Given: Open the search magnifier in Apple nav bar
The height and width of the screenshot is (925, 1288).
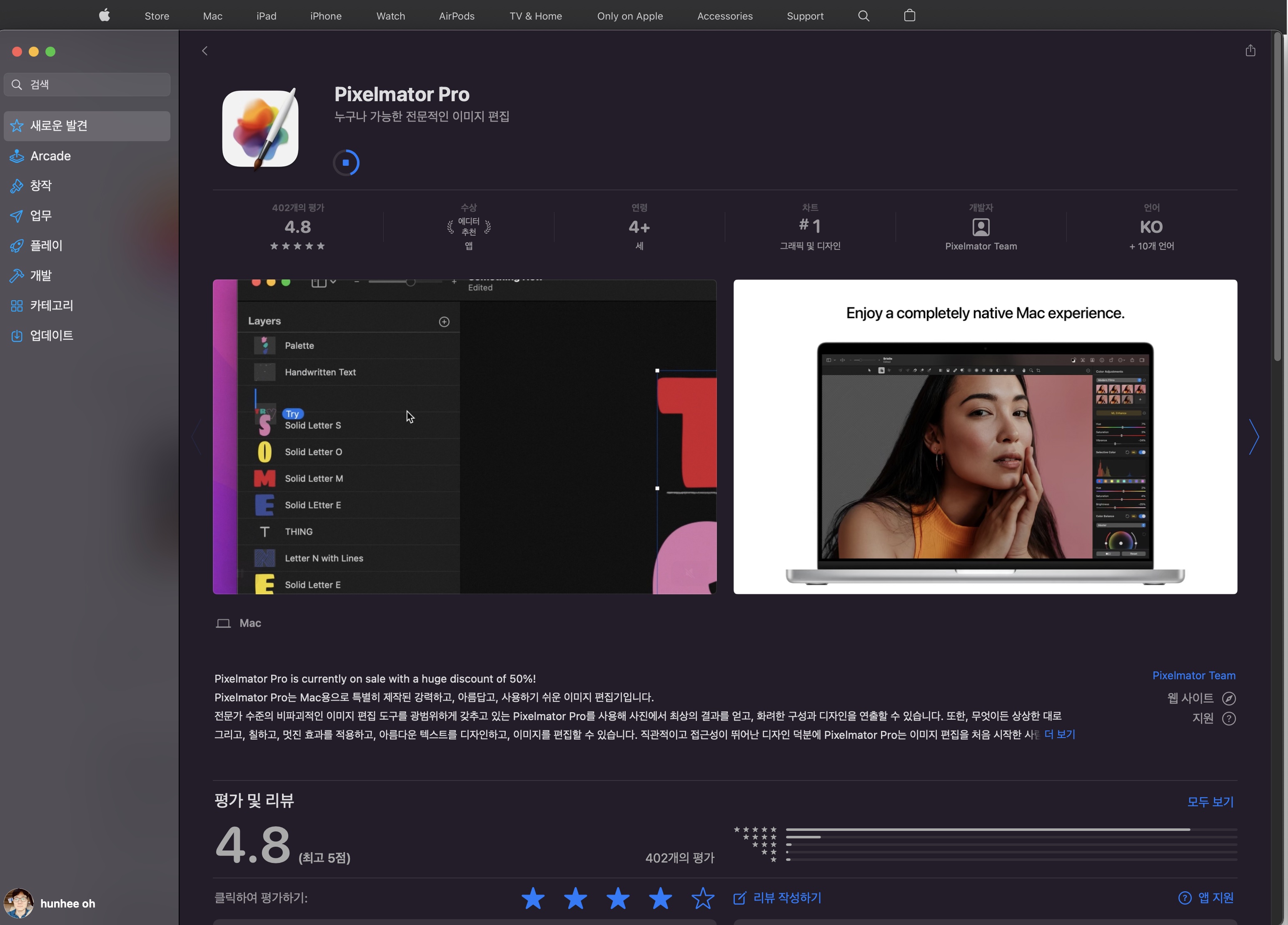Looking at the screenshot, I should [863, 16].
